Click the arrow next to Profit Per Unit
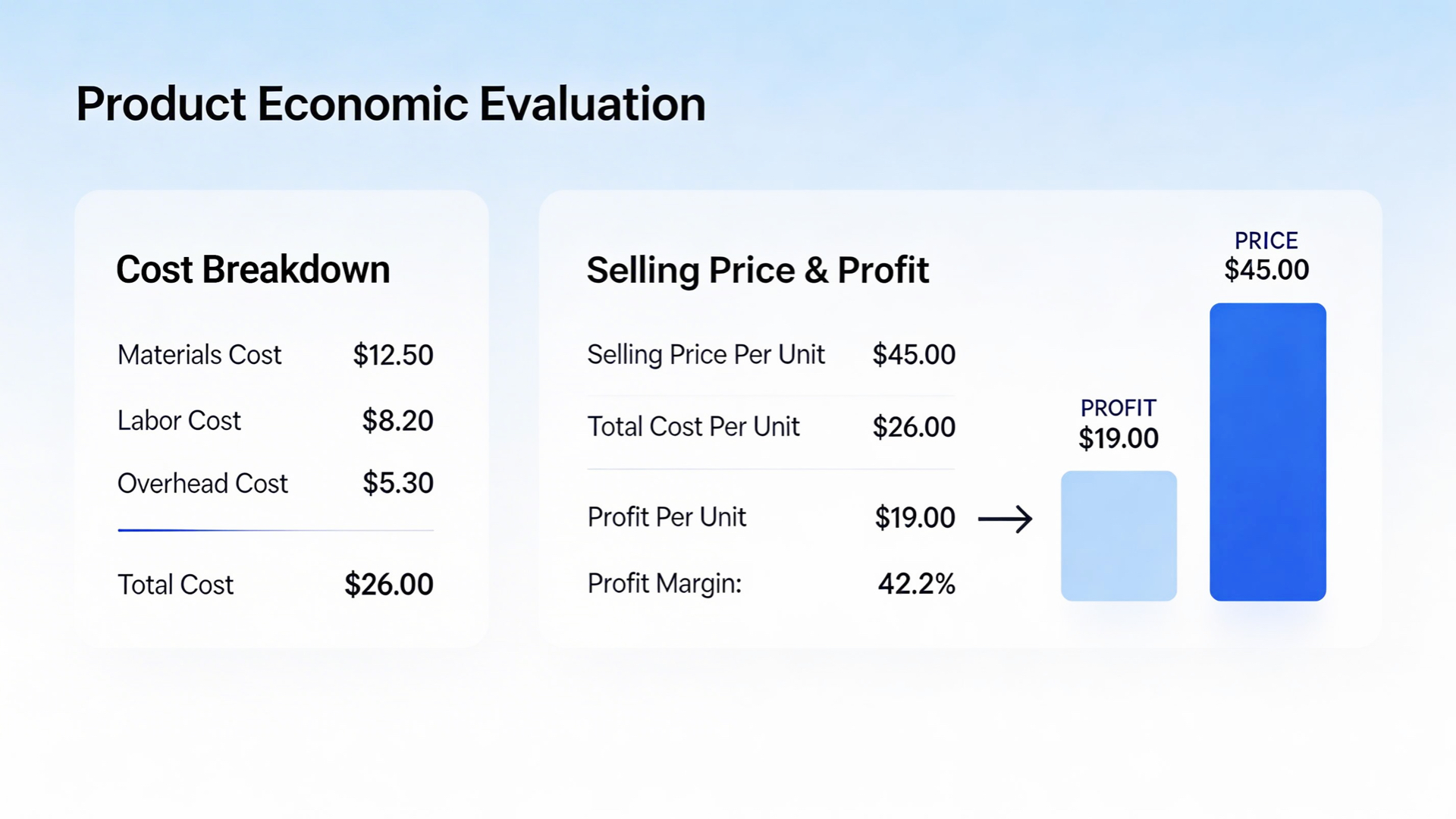The width and height of the screenshot is (1456, 819). [1005, 519]
